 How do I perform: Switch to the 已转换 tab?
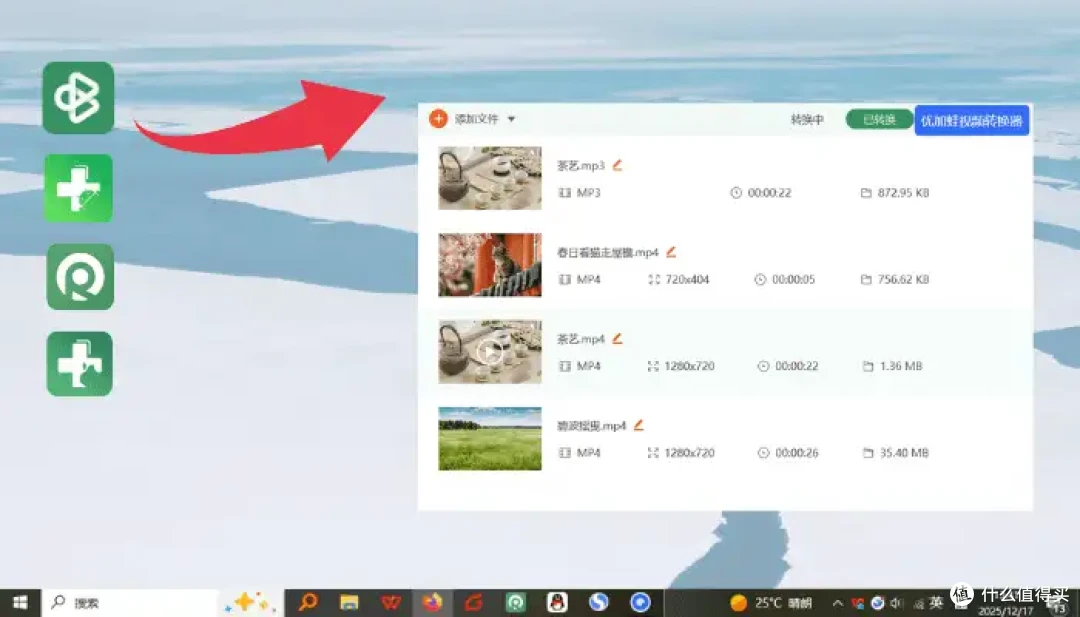click(x=880, y=120)
